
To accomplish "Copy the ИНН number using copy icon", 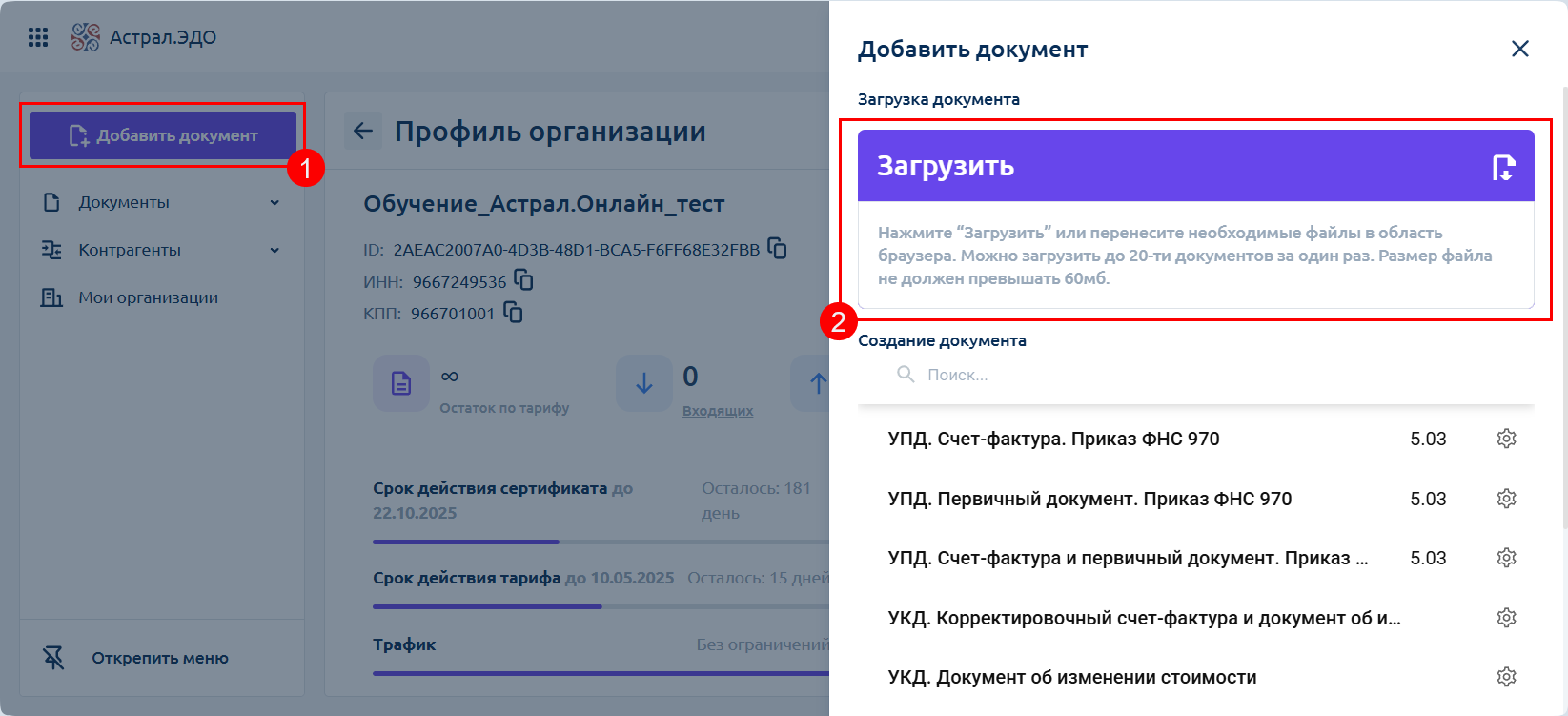I will pos(523,280).
